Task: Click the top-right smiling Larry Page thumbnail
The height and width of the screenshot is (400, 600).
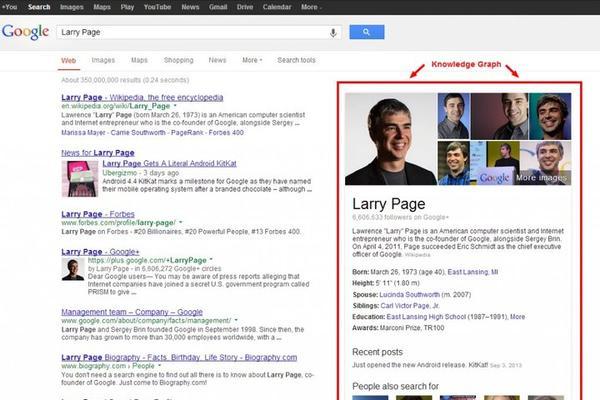Action: (x=550, y=116)
